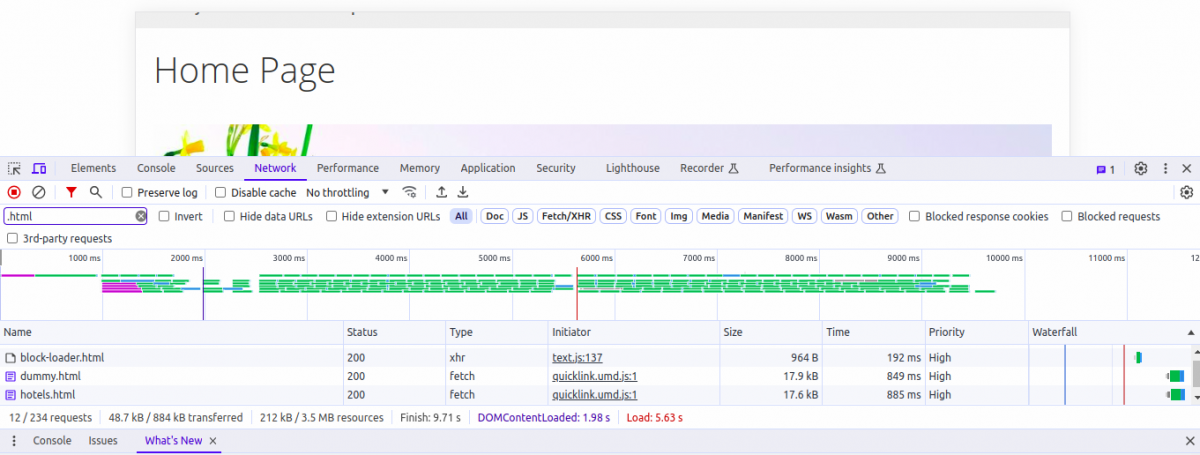Filter requests by Doc type
Image resolution: width=1200 pixels, height=455 pixels.
tap(494, 216)
